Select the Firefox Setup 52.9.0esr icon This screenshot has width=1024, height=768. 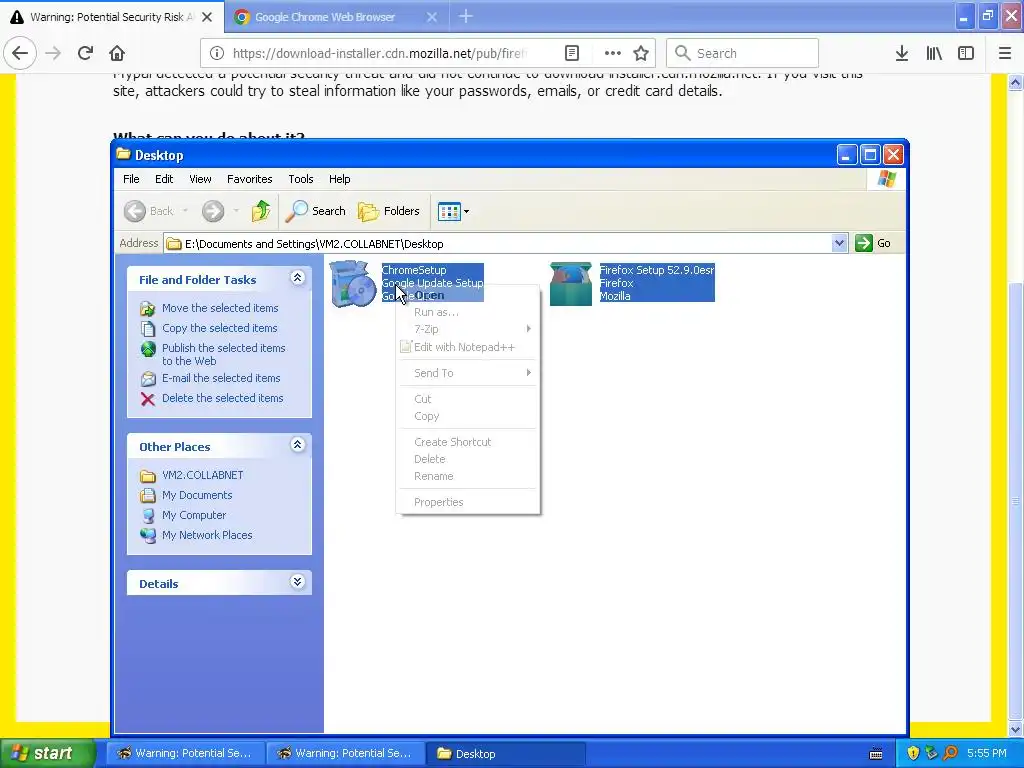coord(571,283)
